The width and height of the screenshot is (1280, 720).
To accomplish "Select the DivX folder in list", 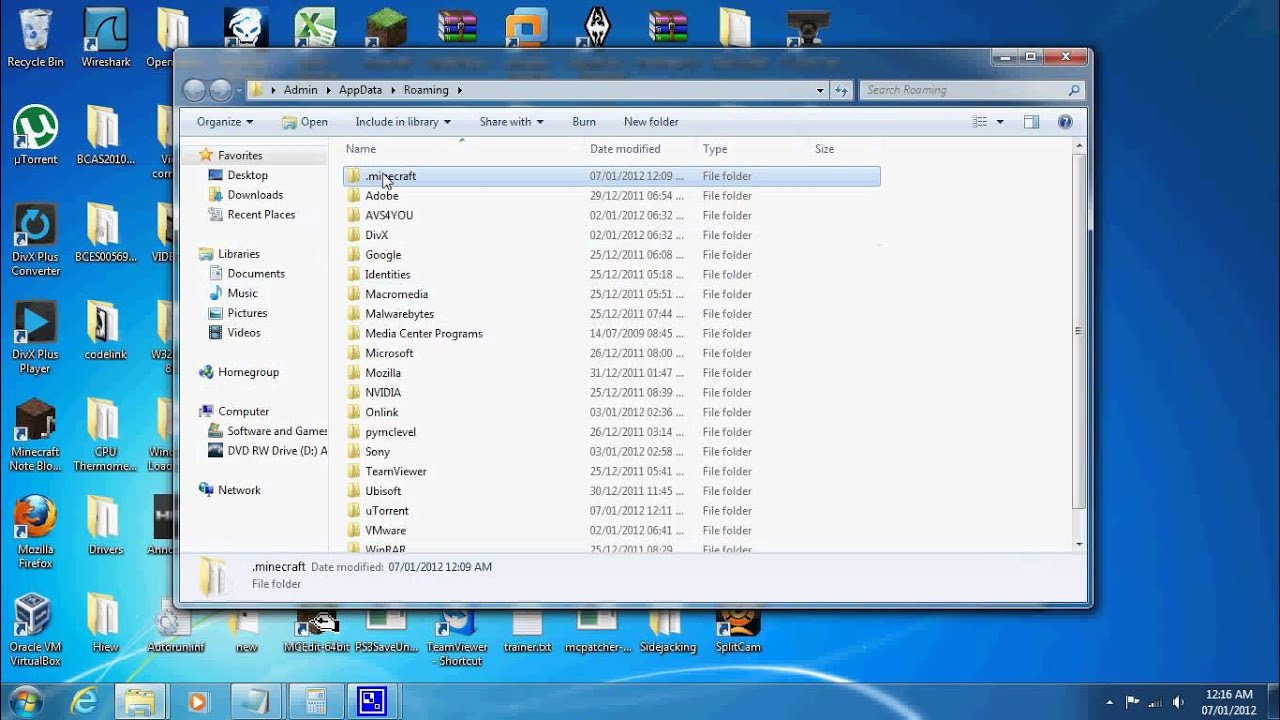I will 376,235.
